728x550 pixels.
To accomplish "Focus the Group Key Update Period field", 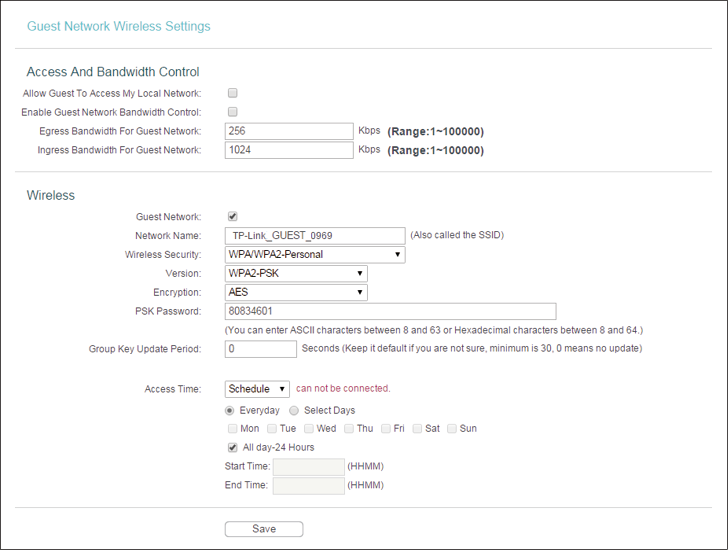I will (x=260, y=349).
